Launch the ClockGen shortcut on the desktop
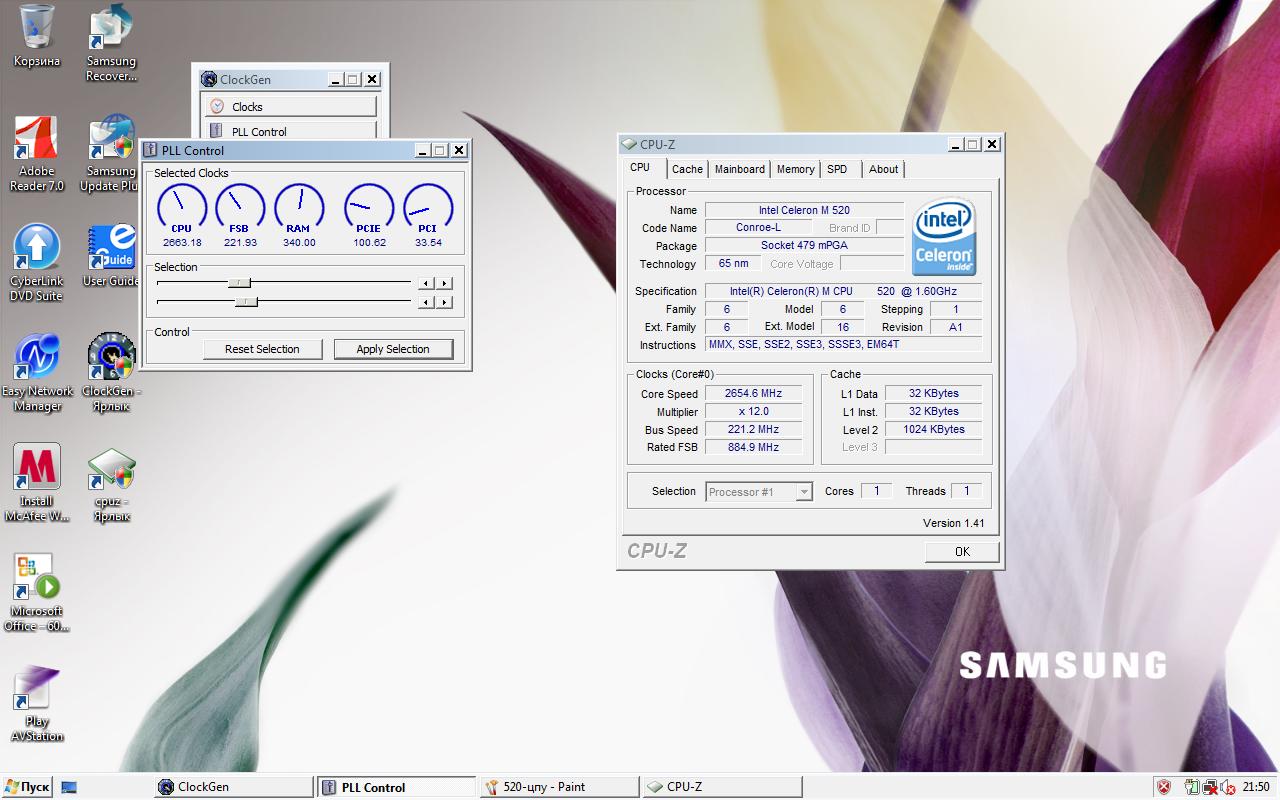 [111, 372]
